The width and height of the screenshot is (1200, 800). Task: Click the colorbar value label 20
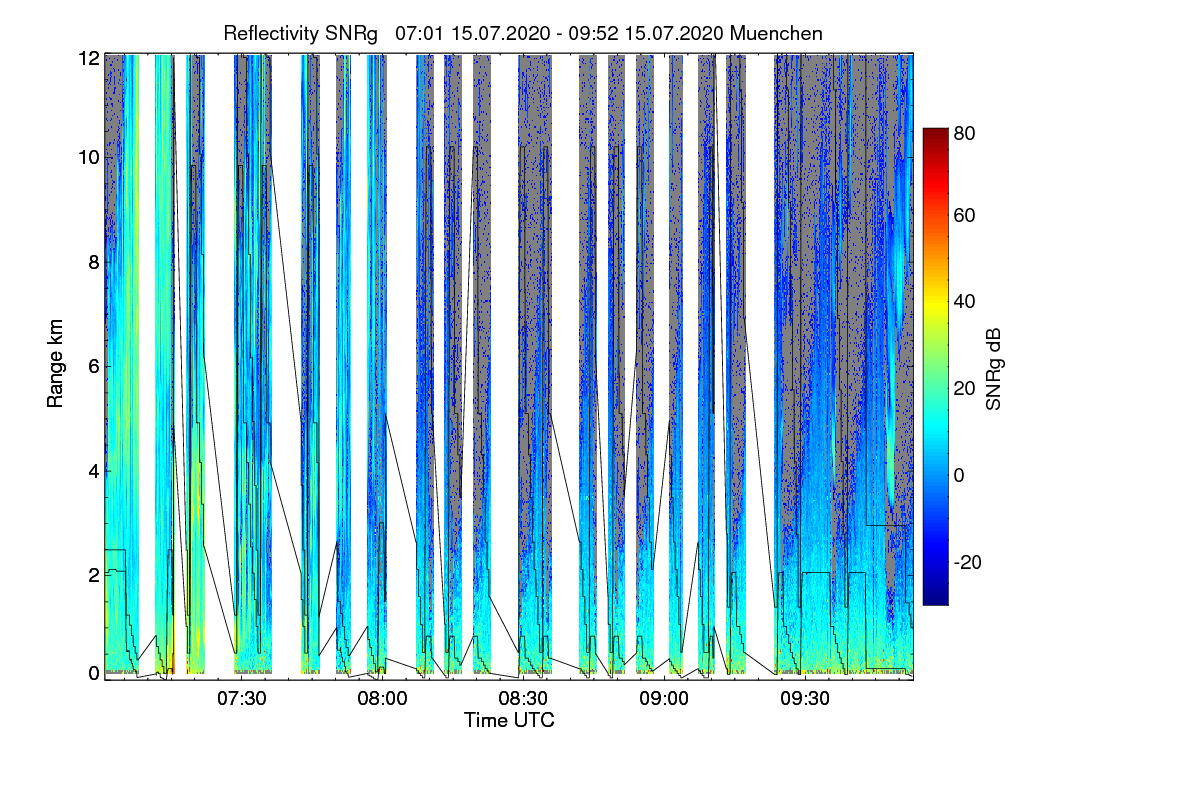[965, 388]
